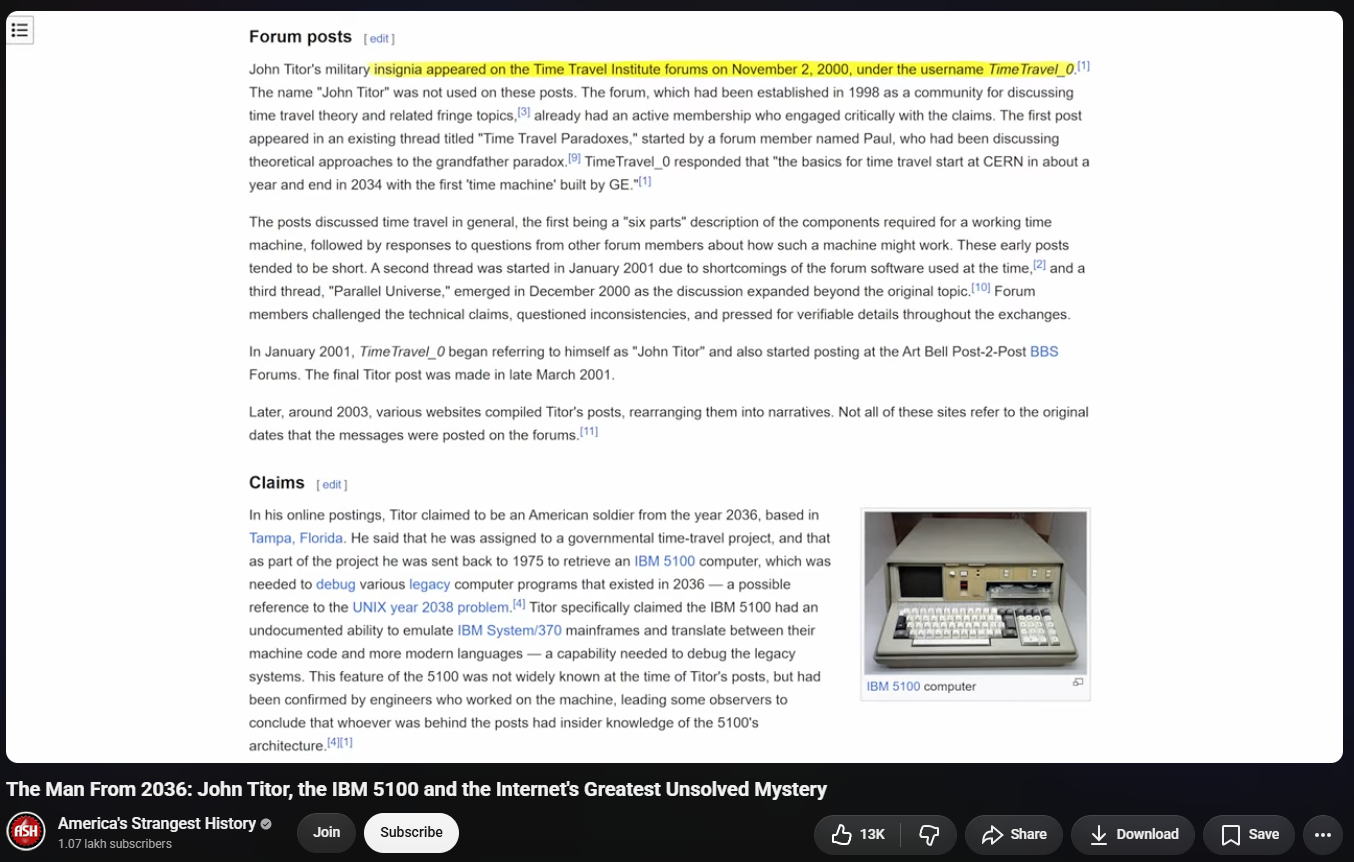The height and width of the screenshot is (862, 1354).
Task: Click reference [1] after 'built by GE.'
Action: 645,181
